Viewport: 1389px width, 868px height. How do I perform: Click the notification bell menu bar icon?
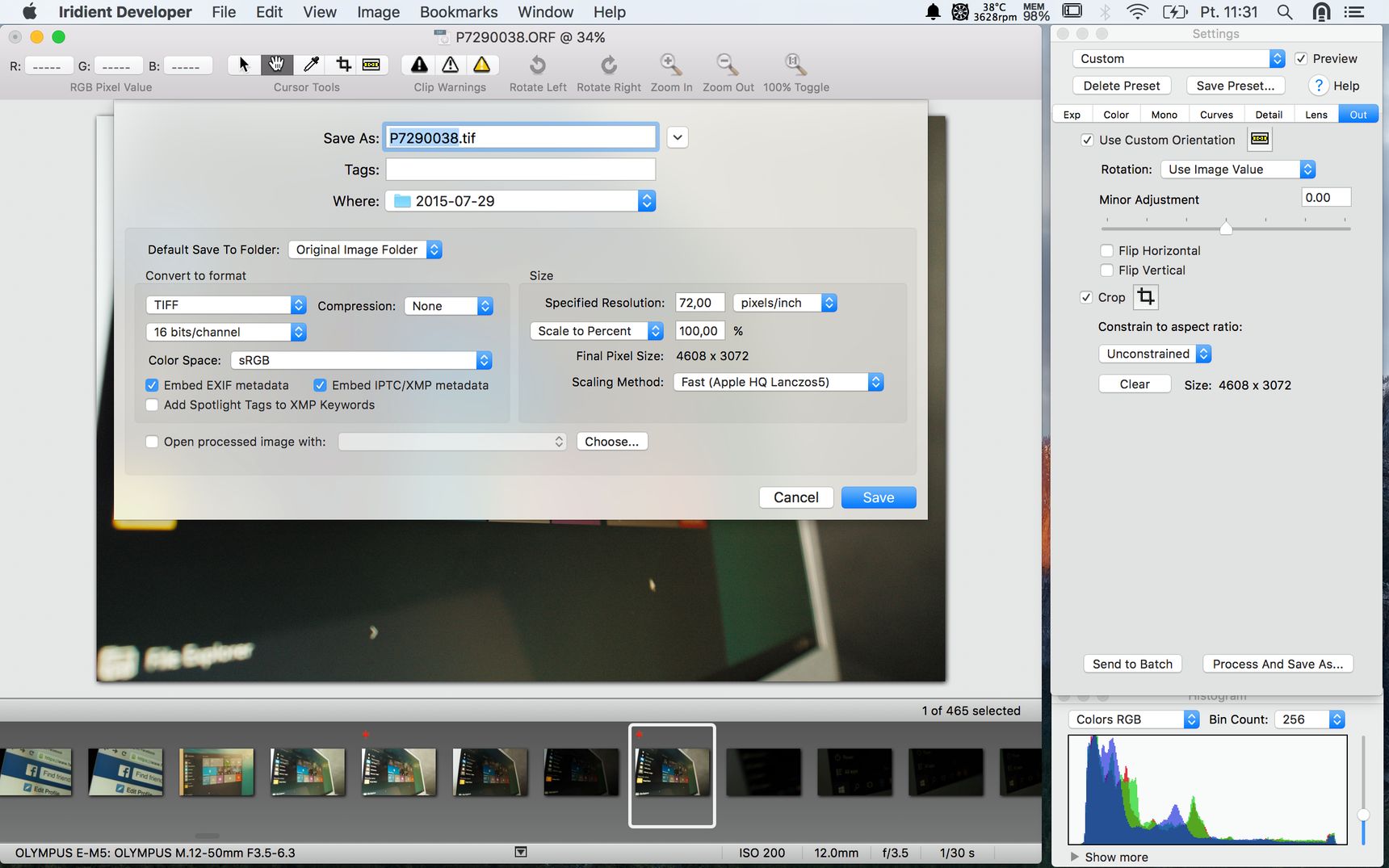pos(933,12)
